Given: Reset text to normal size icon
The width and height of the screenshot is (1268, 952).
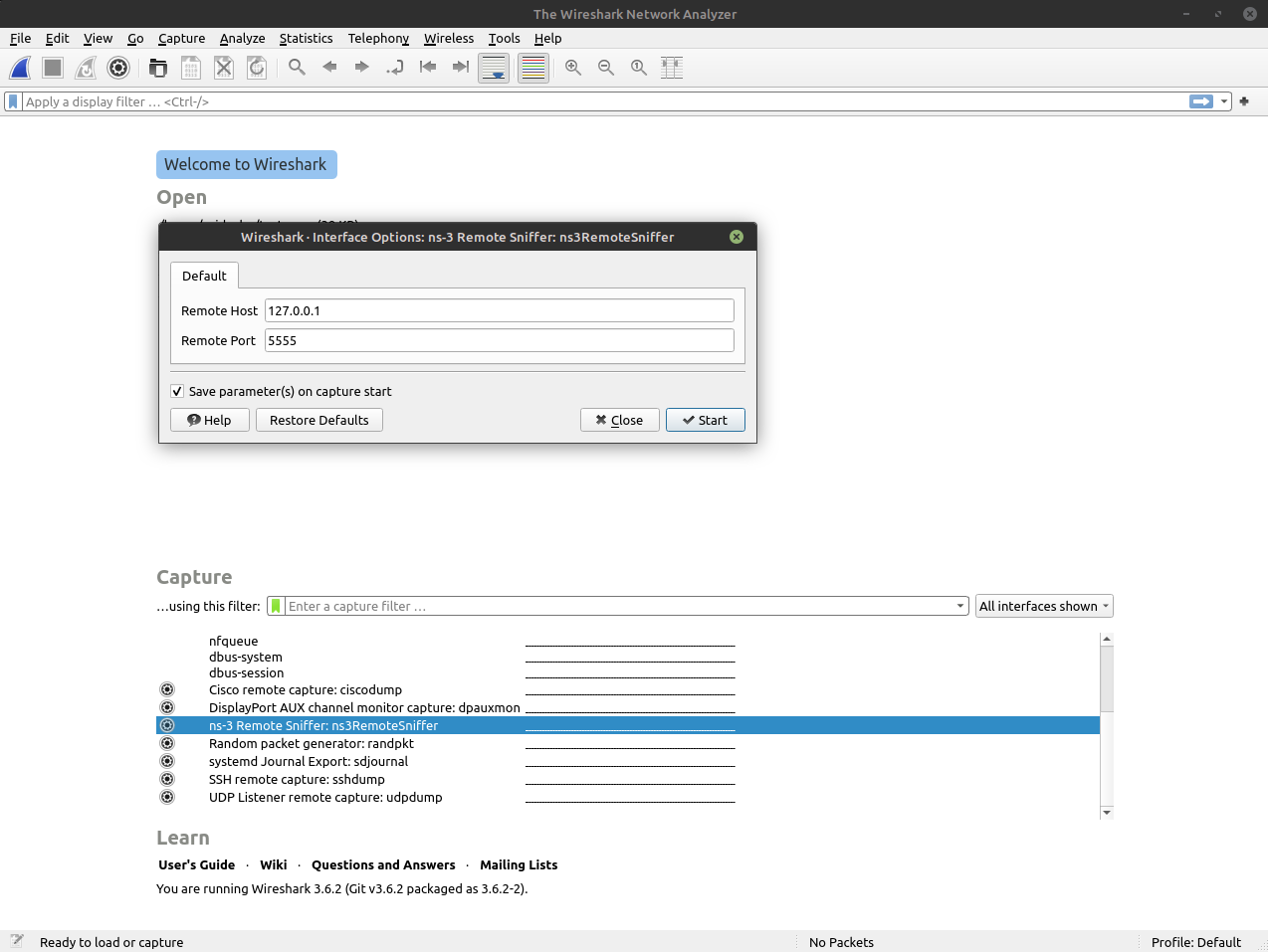Looking at the screenshot, I should pos(639,68).
